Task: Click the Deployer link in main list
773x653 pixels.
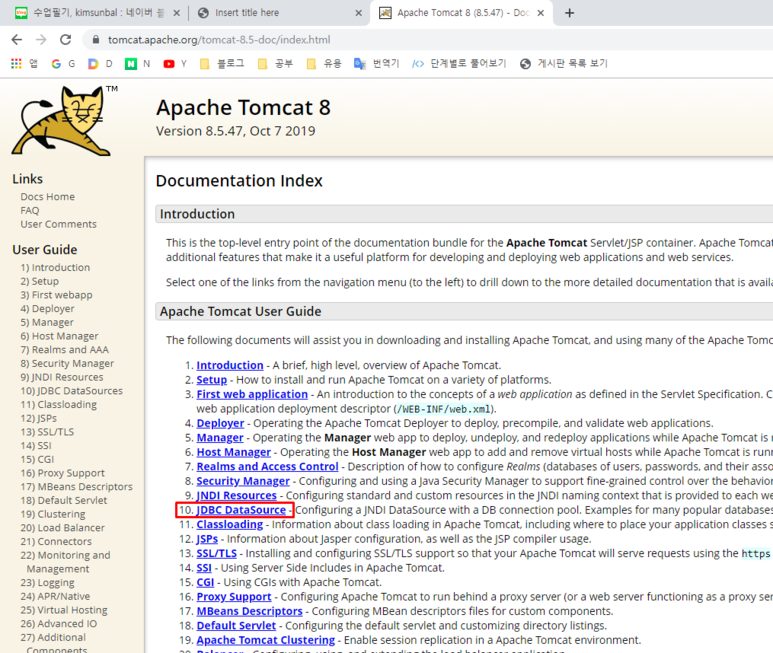Action: pyautogui.click(x=220, y=423)
